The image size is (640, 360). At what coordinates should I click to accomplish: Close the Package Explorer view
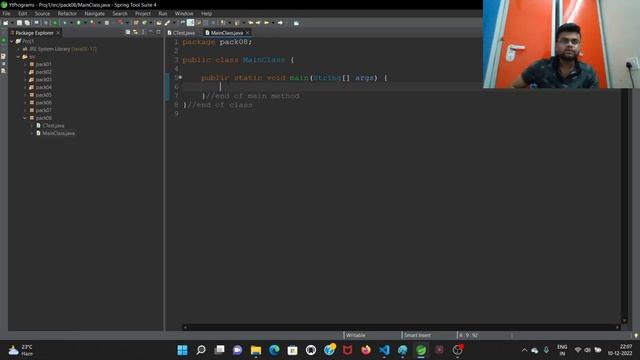click(x=58, y=33)
